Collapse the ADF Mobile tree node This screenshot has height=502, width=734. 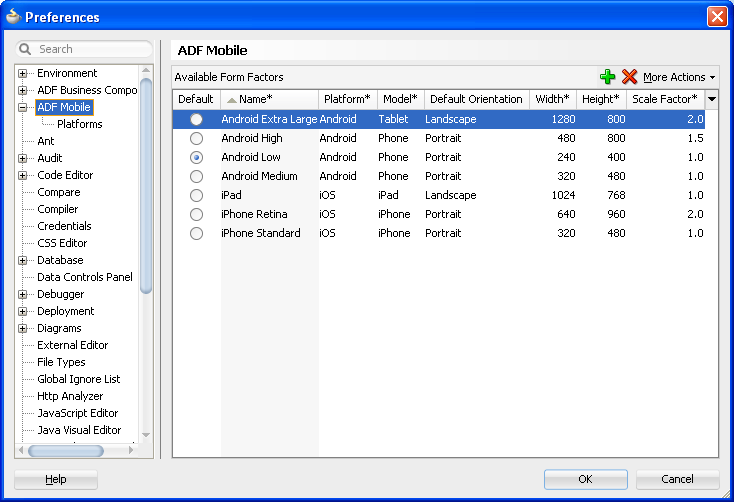[x=22, y=107]
